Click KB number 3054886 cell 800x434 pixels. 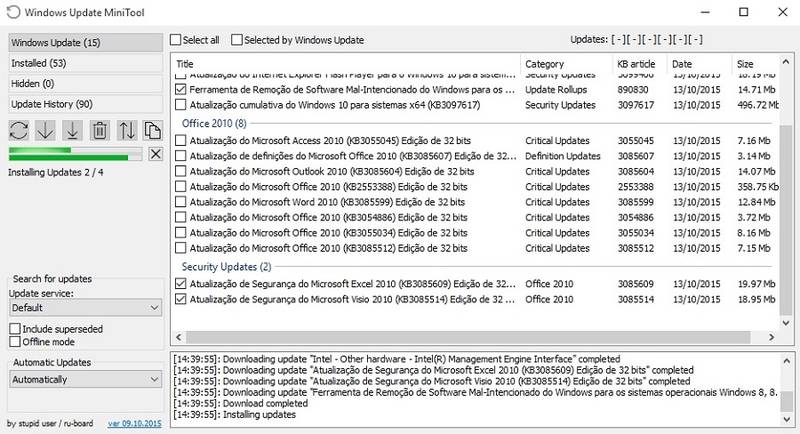click(636, 218)
